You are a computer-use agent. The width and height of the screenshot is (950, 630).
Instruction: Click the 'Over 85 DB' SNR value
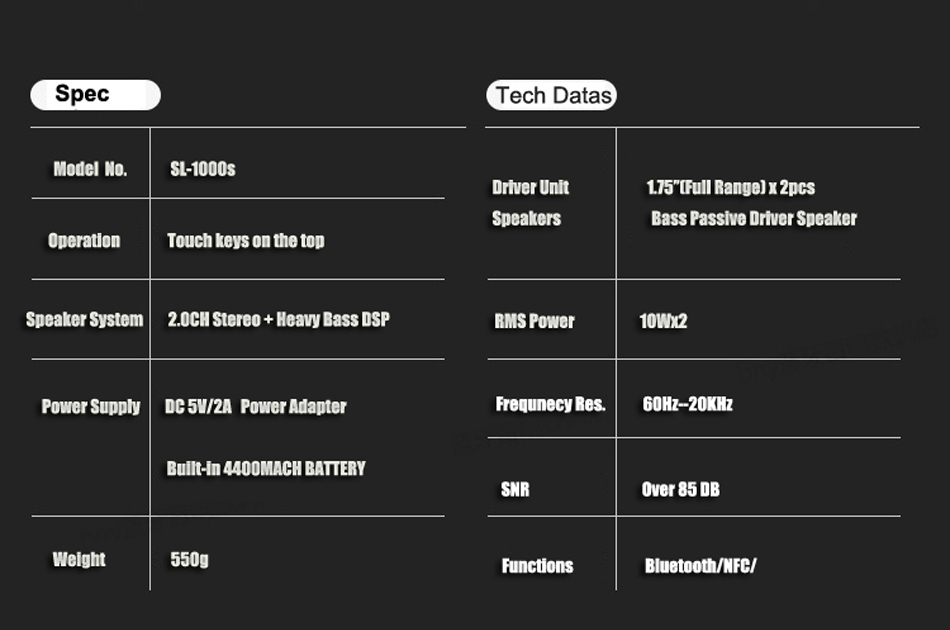coord(680,489)
